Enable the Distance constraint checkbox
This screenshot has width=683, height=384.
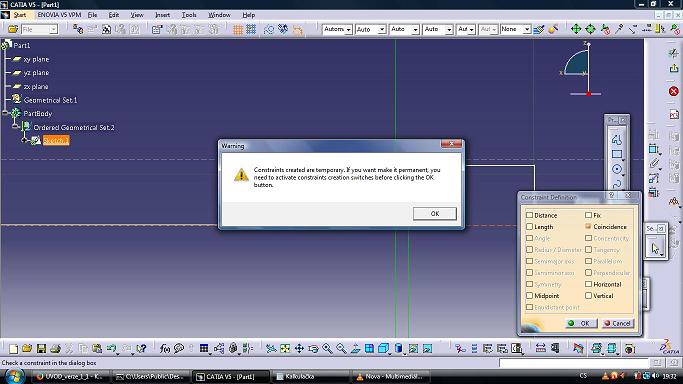pyautogui.click(x=529, y=215)
